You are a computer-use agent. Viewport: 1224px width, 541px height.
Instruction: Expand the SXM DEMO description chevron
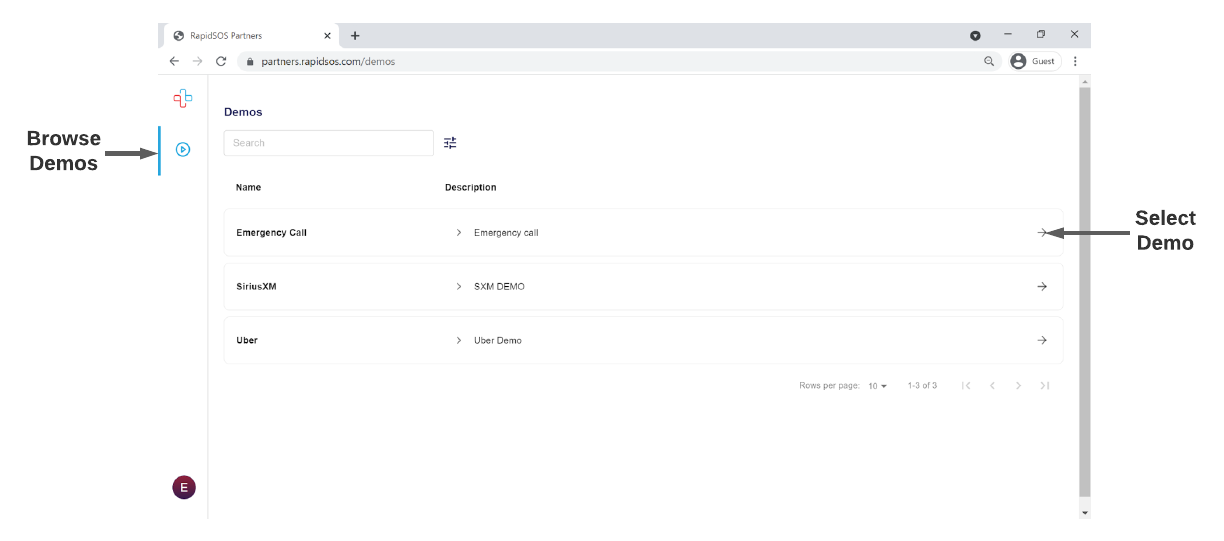point(459,287)
